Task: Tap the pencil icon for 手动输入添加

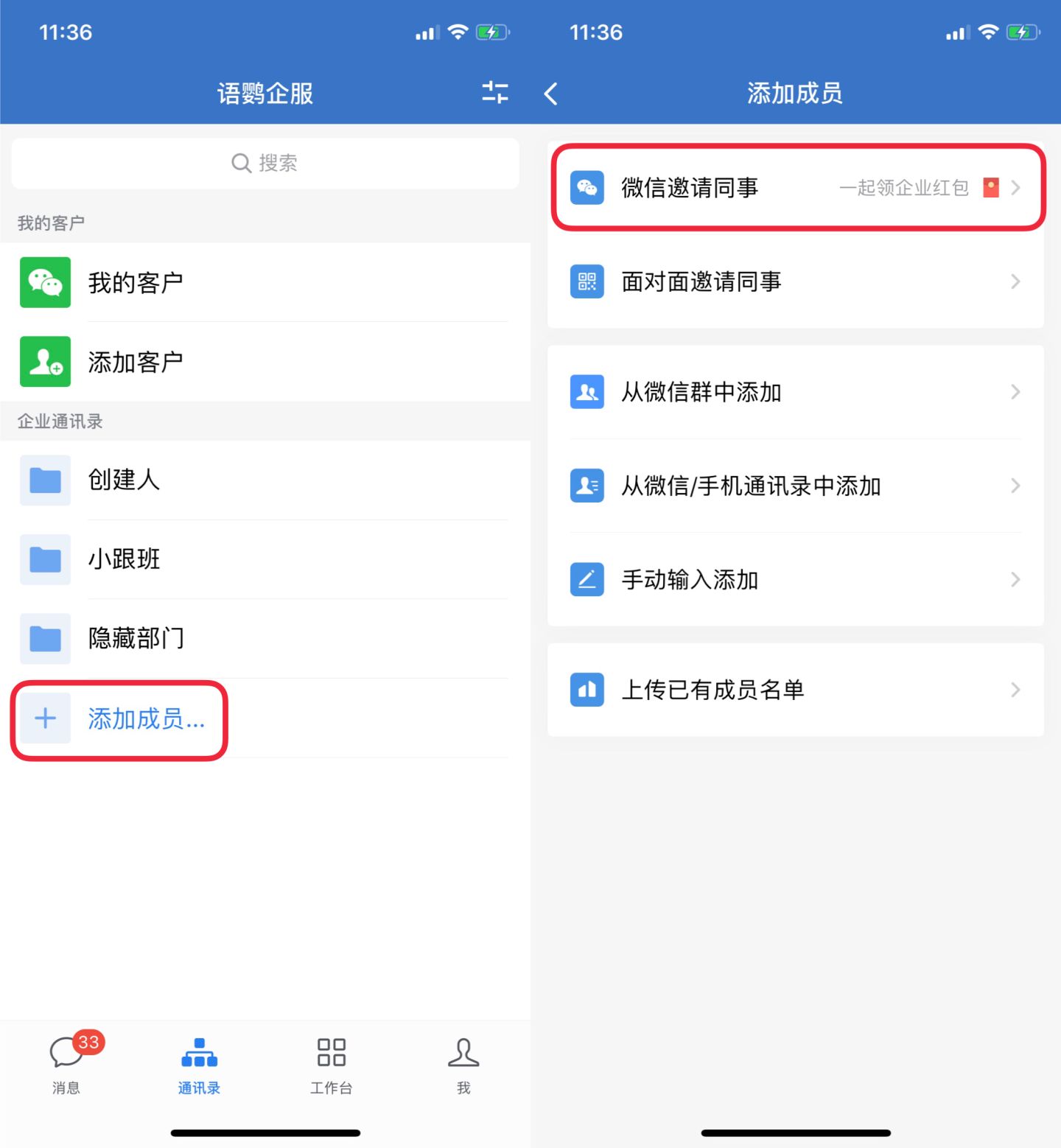Action: click(x=587, y=580)
